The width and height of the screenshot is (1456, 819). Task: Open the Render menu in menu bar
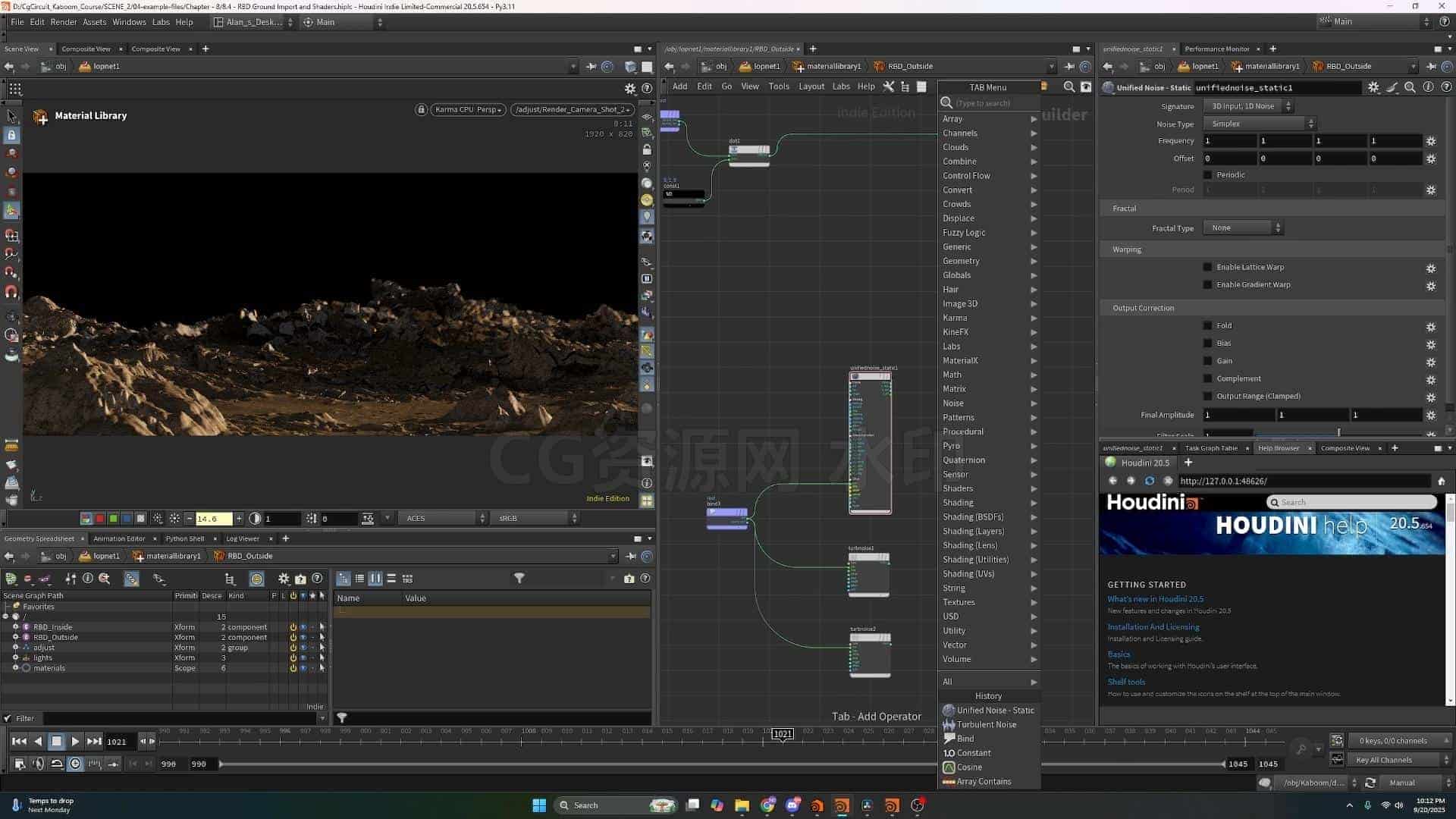[x=64, y=22]
